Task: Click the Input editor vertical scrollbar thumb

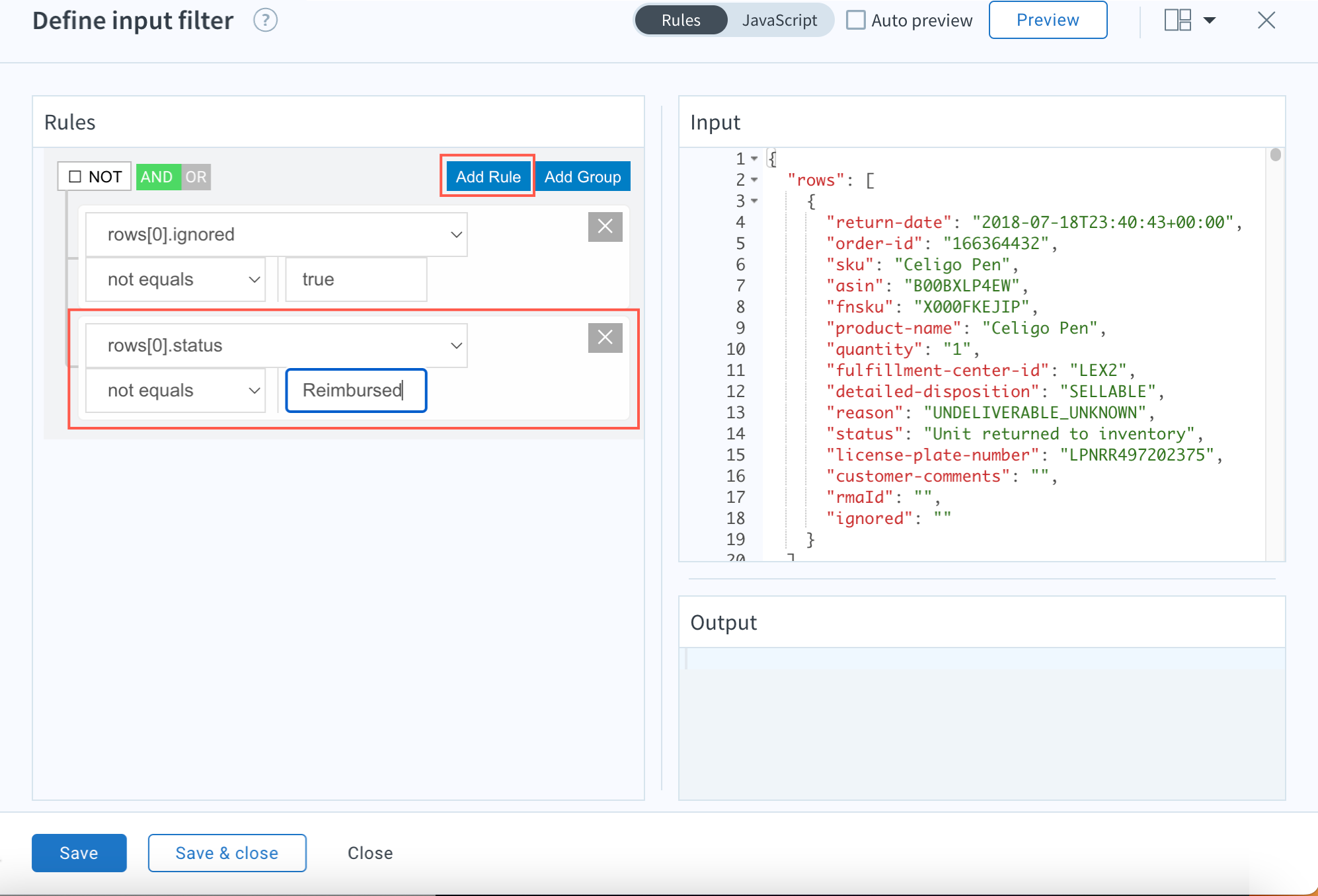Action: coord(1276,155)
